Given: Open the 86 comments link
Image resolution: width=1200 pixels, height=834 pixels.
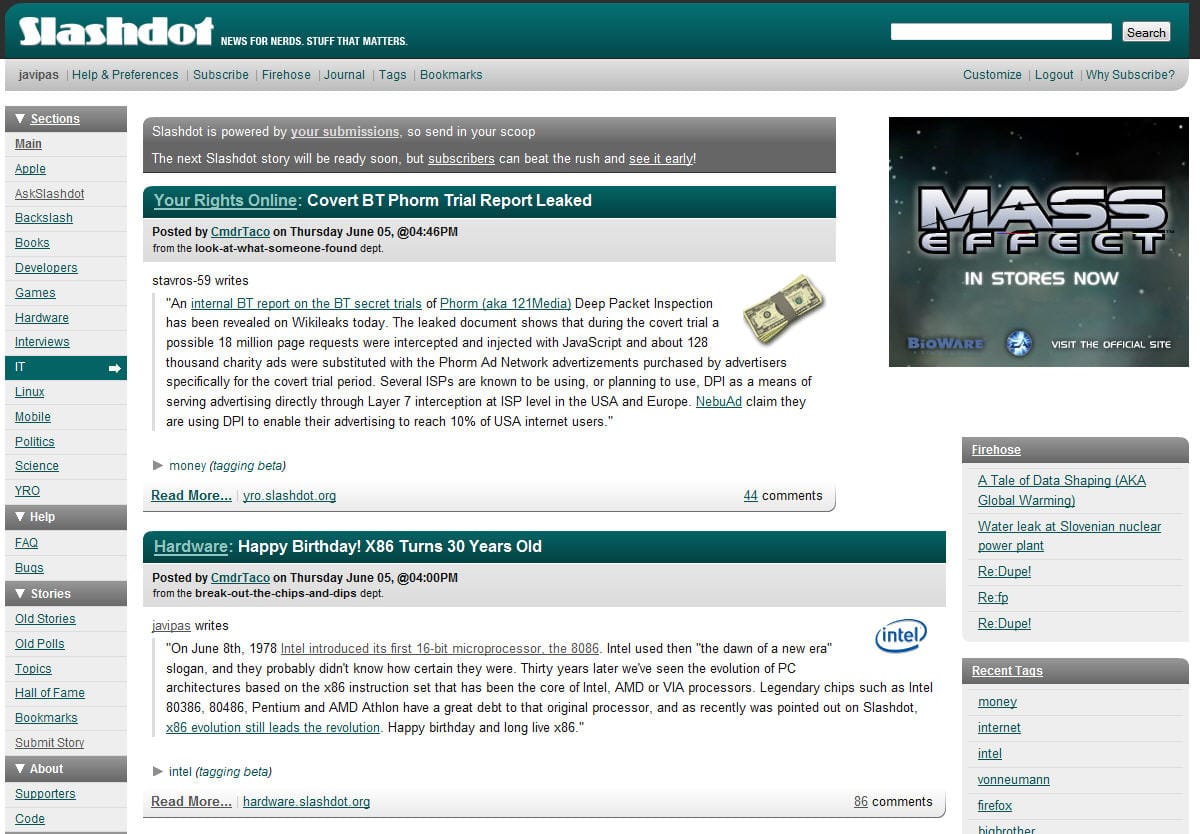Looking at the screenshot, I should pos(861,801).
